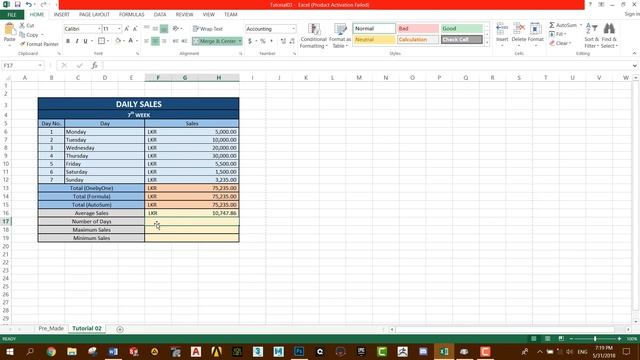Apply the Normal cell style
Viewport: 640px width, 360px height.
point(374,29)
